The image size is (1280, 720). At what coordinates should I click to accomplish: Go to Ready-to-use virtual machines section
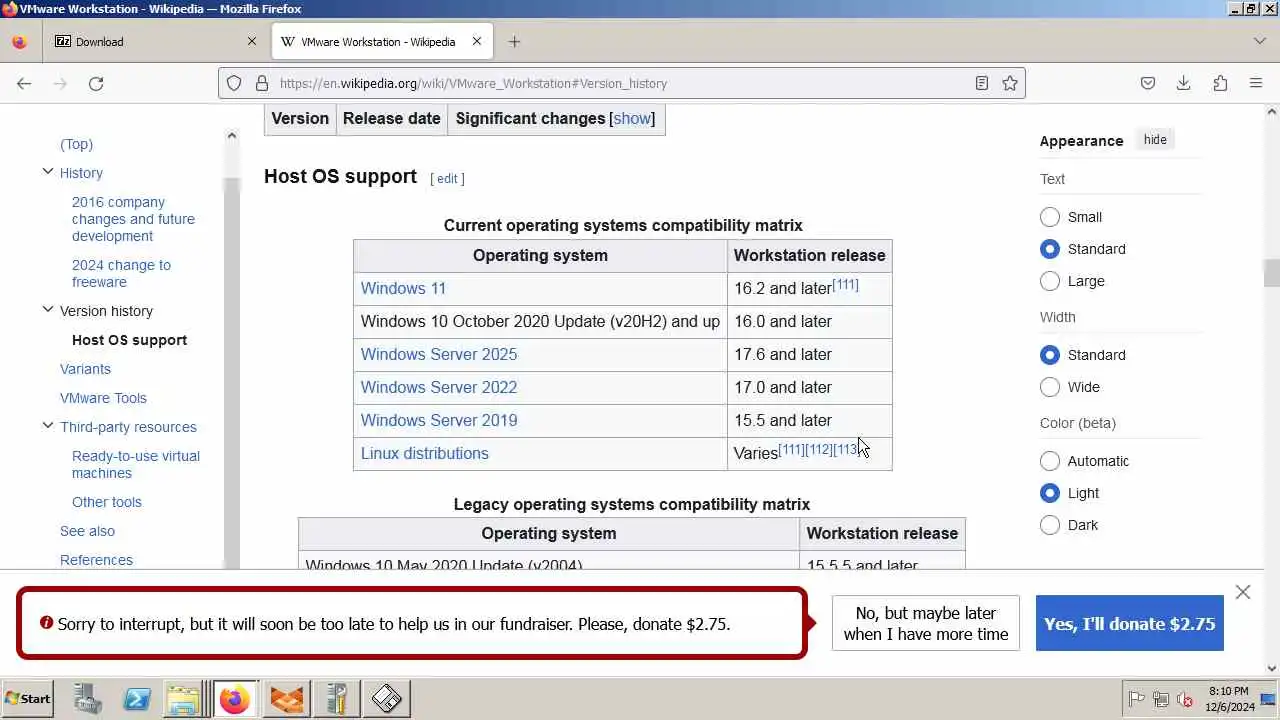tap(136, 464)
